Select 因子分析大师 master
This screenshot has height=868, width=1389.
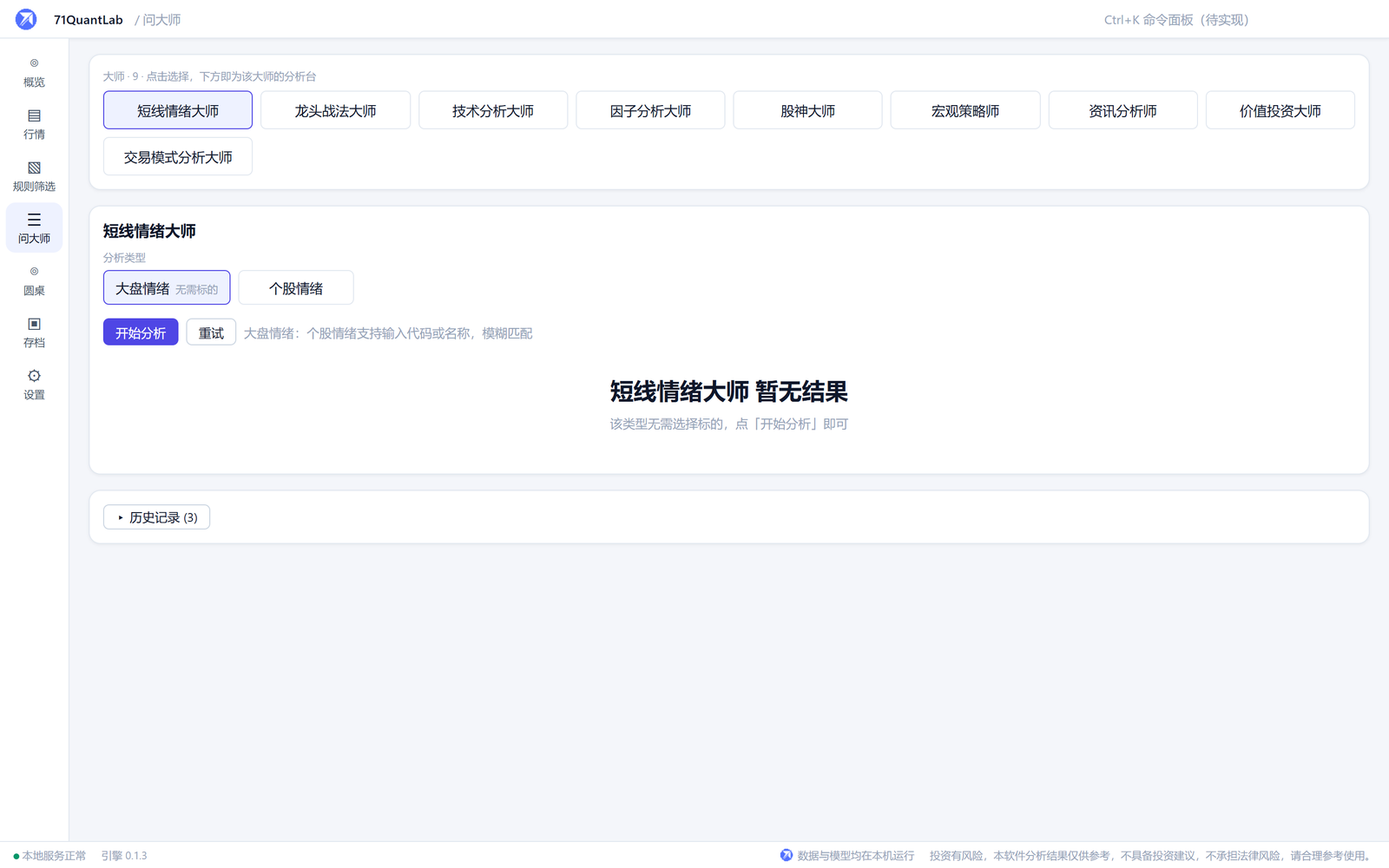(x=650, y=110)
